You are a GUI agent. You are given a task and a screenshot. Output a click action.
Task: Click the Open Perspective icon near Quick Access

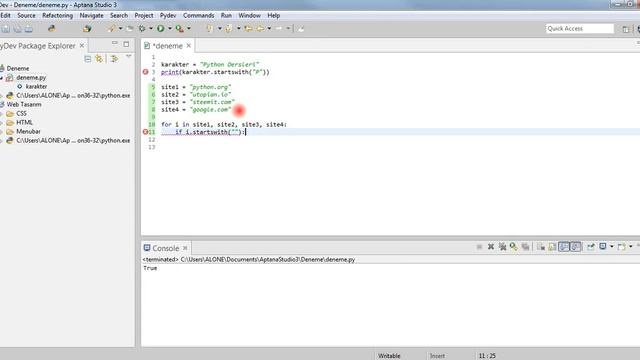(625, 29)
